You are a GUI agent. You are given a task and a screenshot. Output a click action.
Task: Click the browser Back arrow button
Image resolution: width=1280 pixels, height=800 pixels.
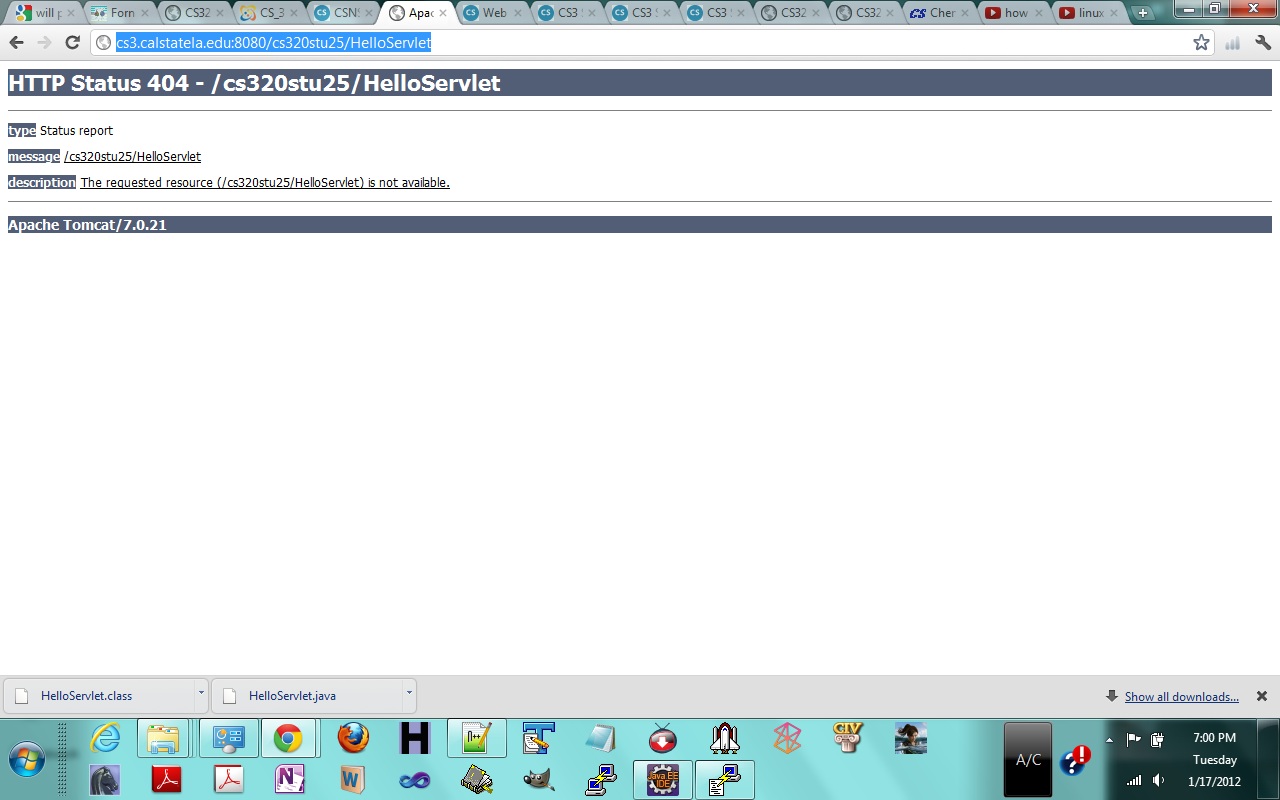tap(16, 43)
